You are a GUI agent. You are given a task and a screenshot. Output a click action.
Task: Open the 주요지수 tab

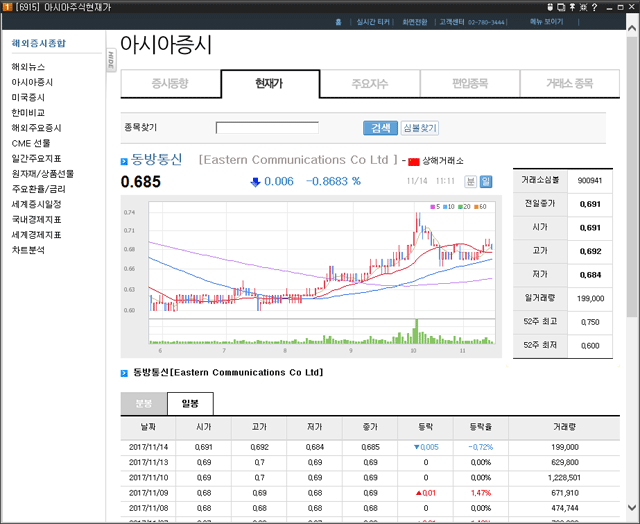pyautogui.click(x=370, y=84)
